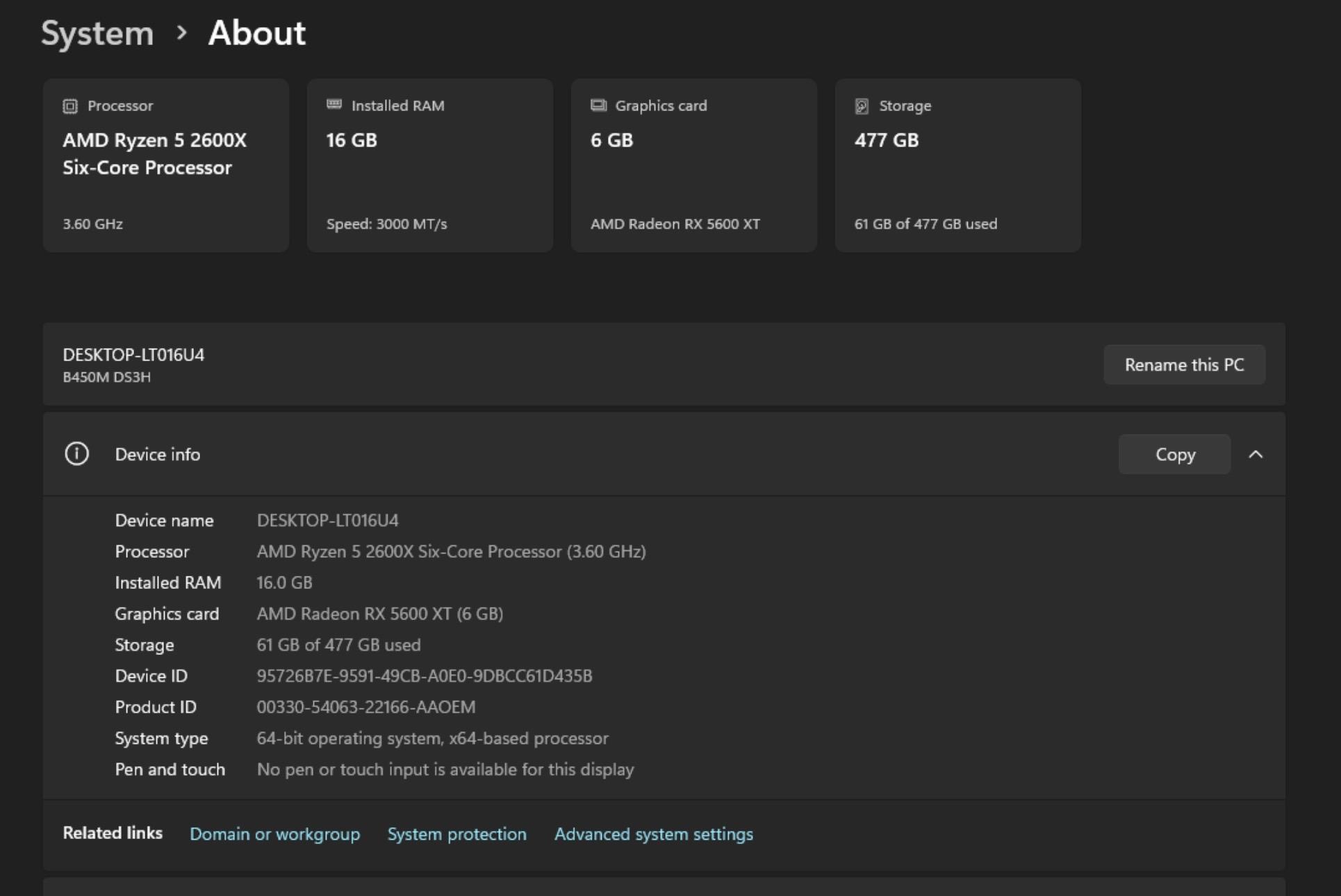The height and width of the screenshot is (896, 1341).
Task: Open the 477 GB Storage card
Action: tap(958, 165)
